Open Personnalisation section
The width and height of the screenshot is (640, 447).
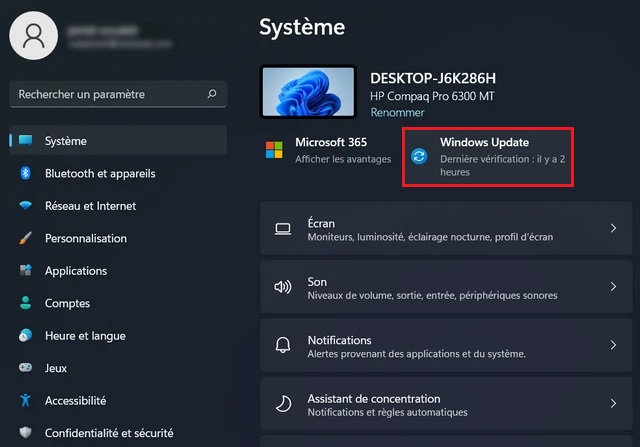pyautogui.click(x=118, y=238)
